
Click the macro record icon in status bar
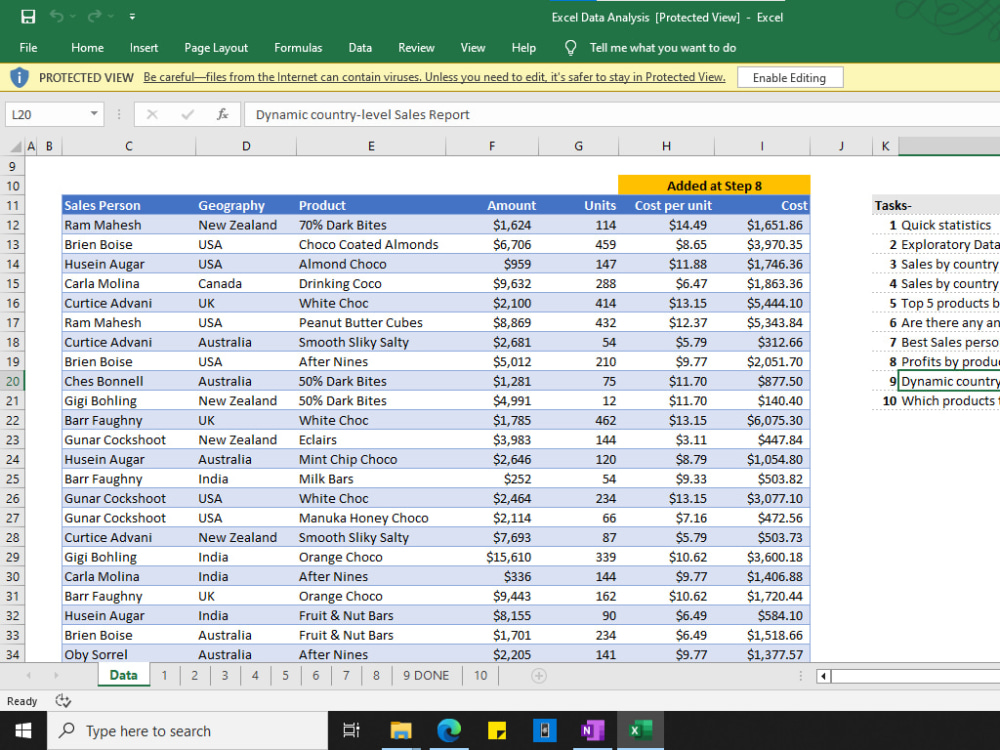pyautogui.click(x=63, y=701)
